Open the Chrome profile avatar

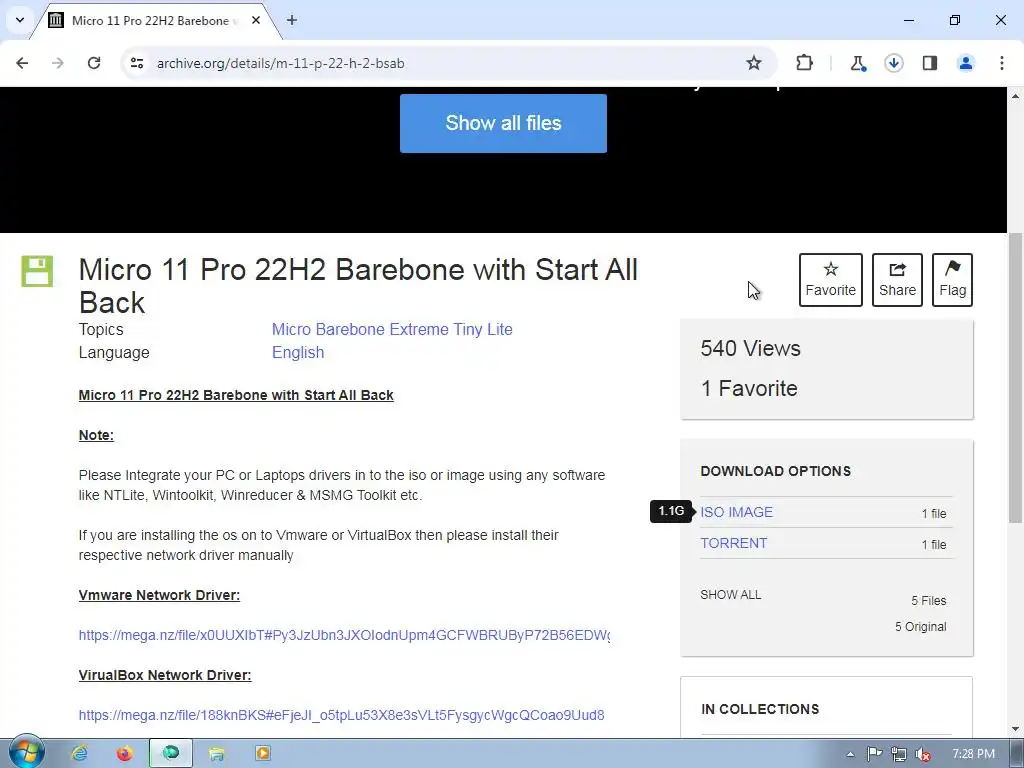click(966, 63)
